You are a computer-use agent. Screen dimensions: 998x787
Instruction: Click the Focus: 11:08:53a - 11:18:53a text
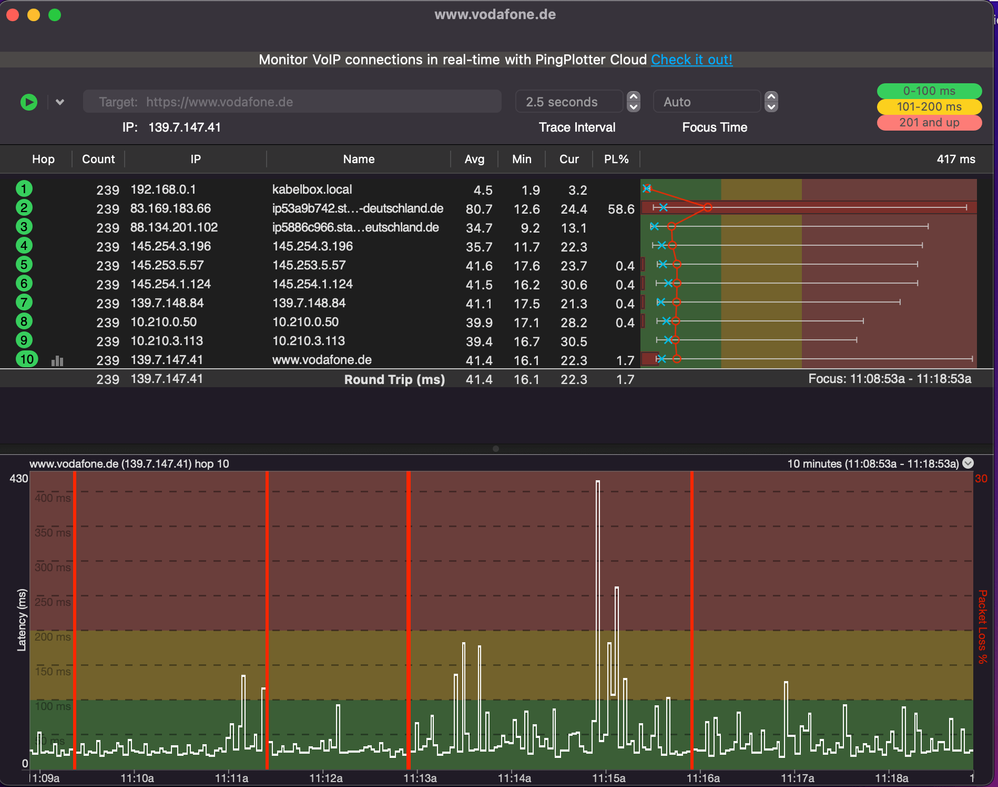click(x=890, y=379)
